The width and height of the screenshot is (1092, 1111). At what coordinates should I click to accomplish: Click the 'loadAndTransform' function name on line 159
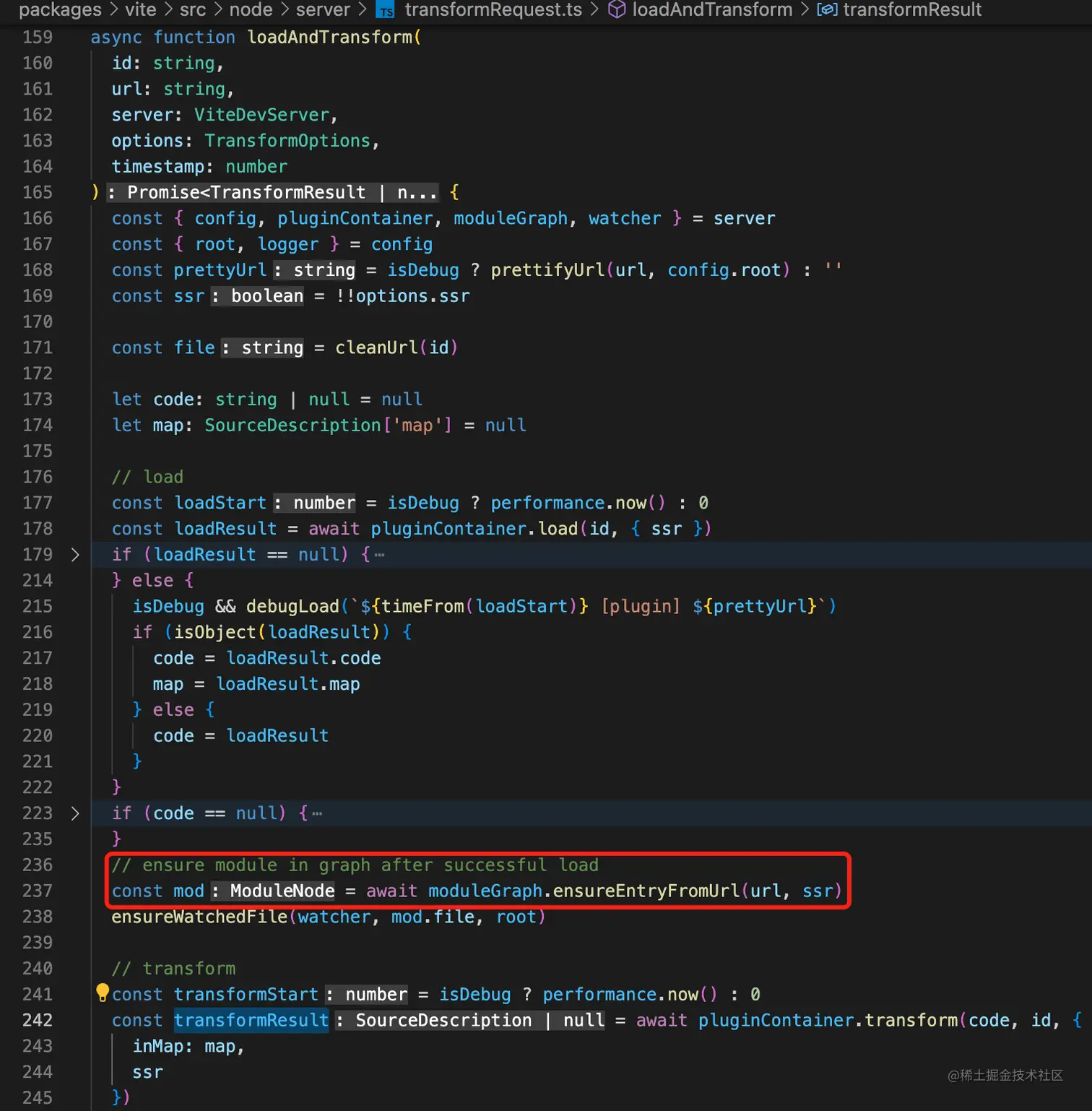tap(329, 37)
